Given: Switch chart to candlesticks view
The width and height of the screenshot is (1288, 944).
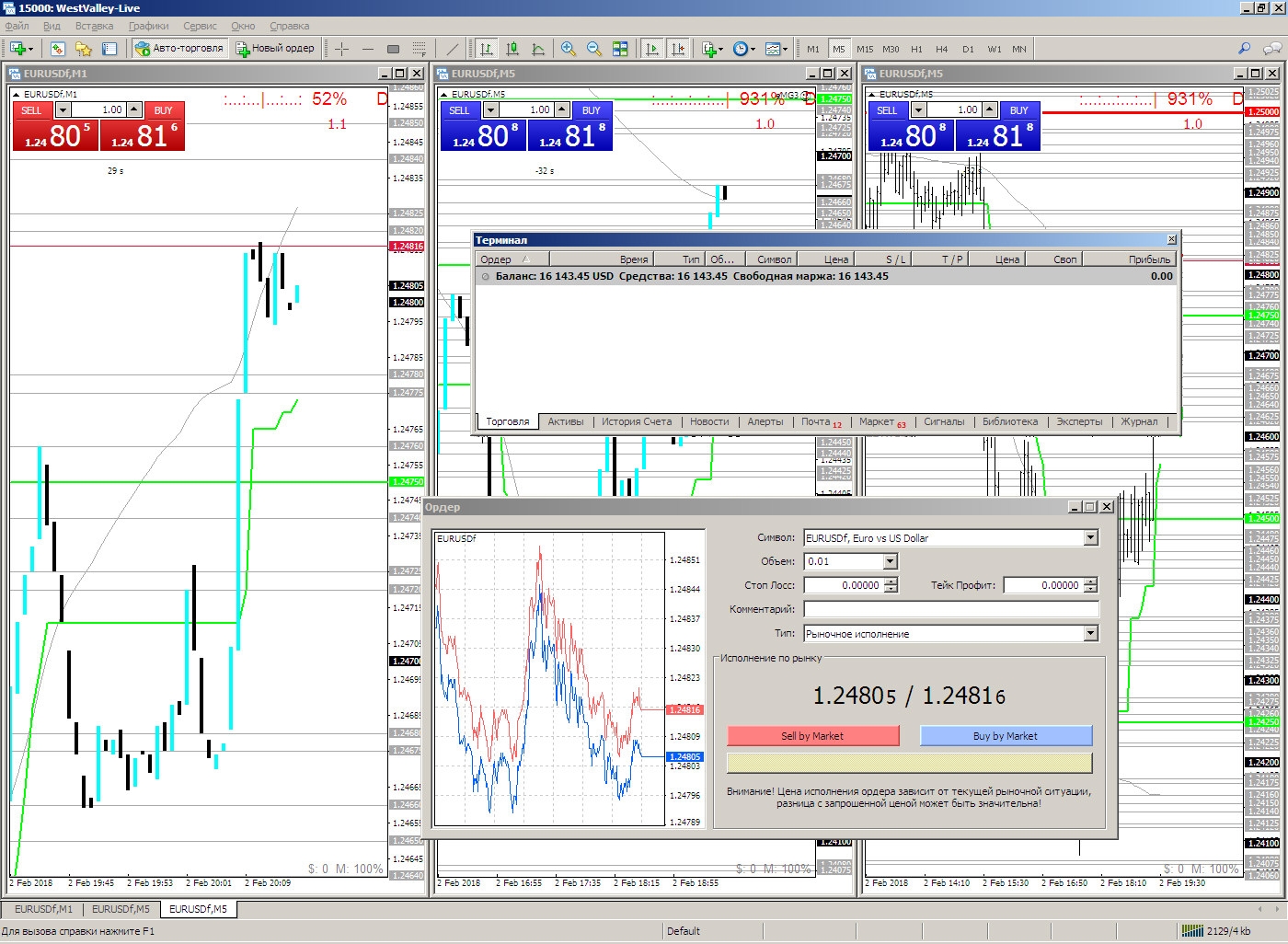Looking at the screenshot, I should click(512, 49).
